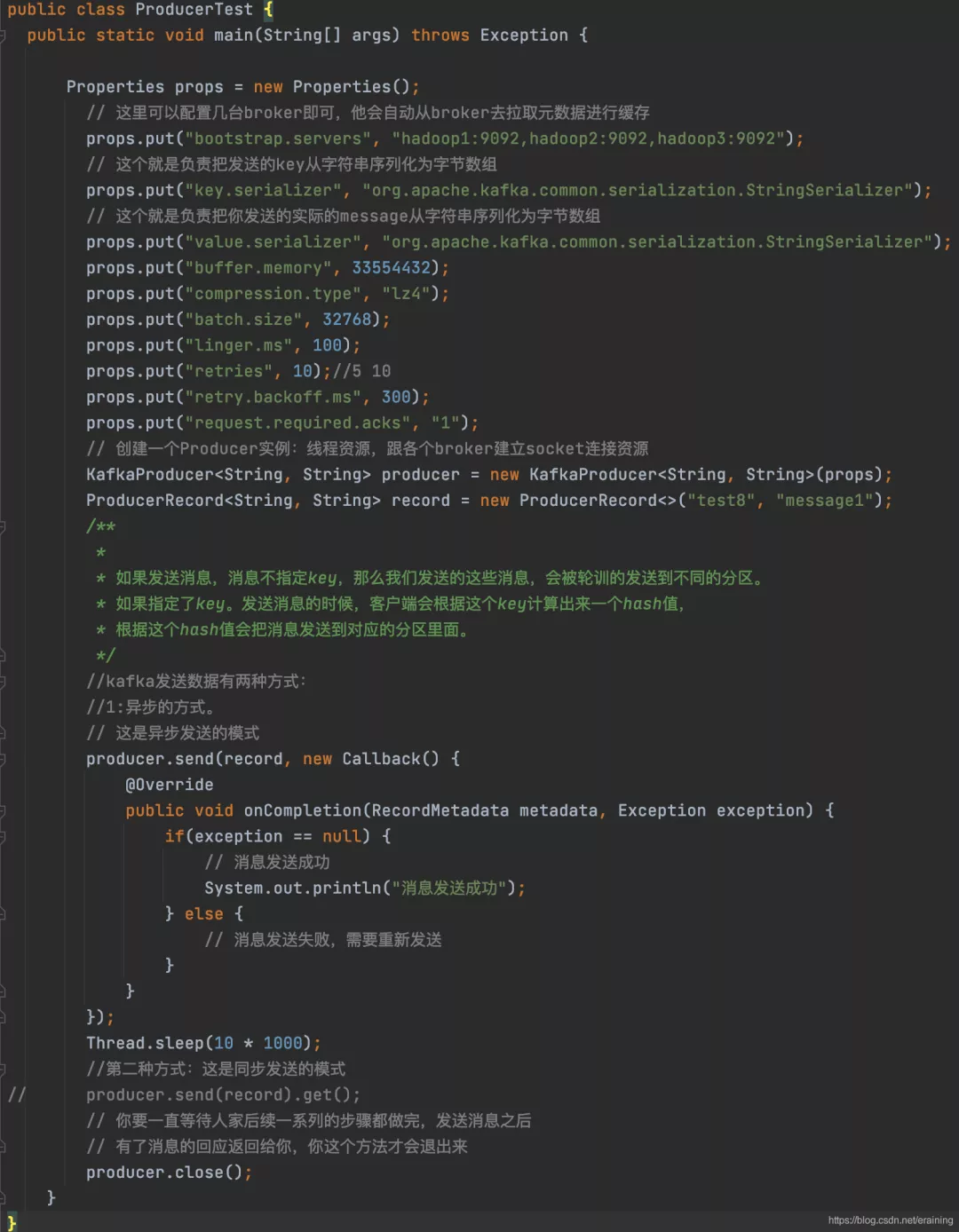The image size is (959, 1232).
Task: Click the "value.serializer" string
Action: pos(273,241)
